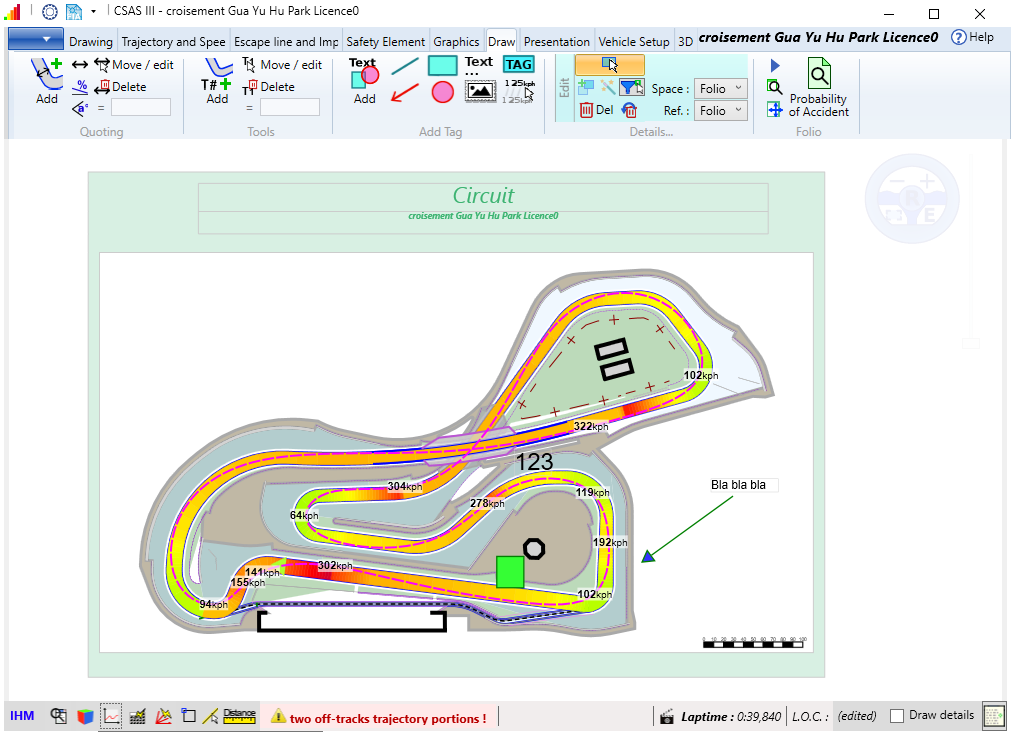Select the cyan rectangle tag tool
This screenshot has height=732, width=1011.
[442, 65]
